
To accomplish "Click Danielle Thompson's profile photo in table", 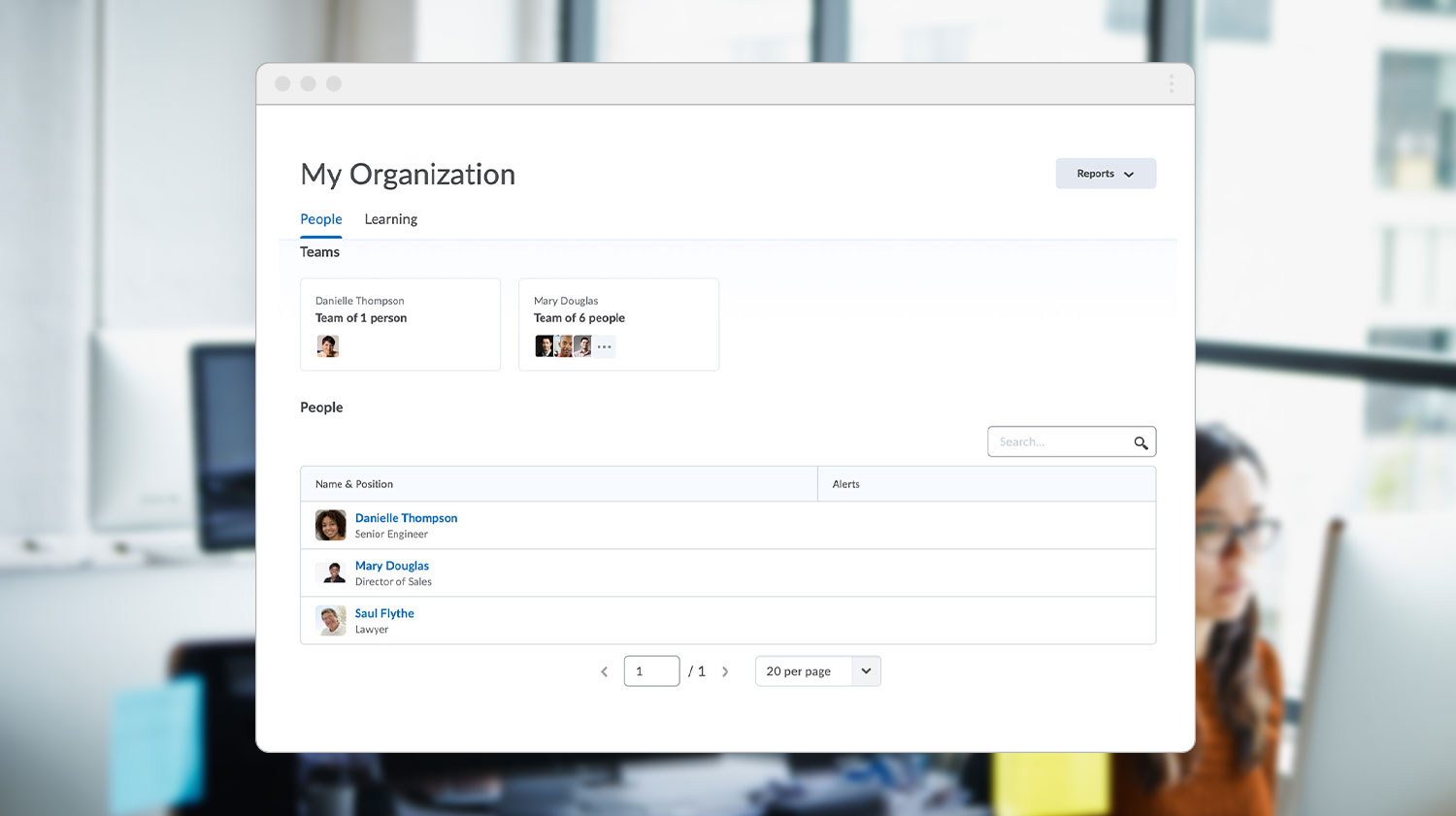I will click(331, 525).
